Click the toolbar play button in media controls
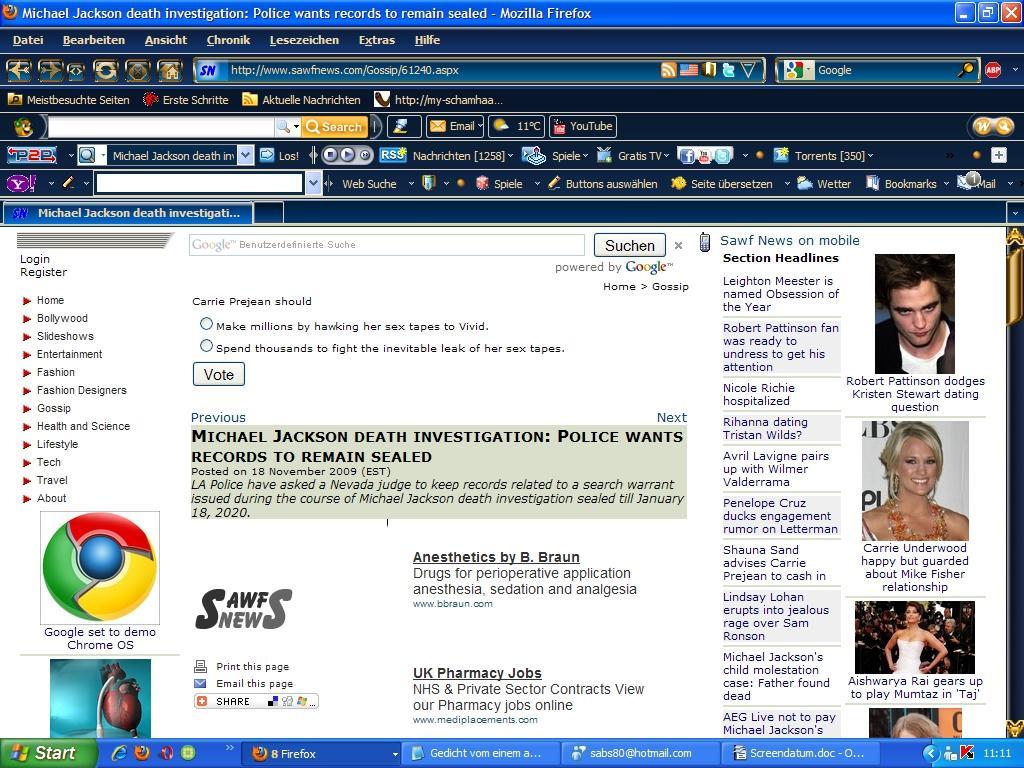1024x768 pixels. [x=347, y=155]
